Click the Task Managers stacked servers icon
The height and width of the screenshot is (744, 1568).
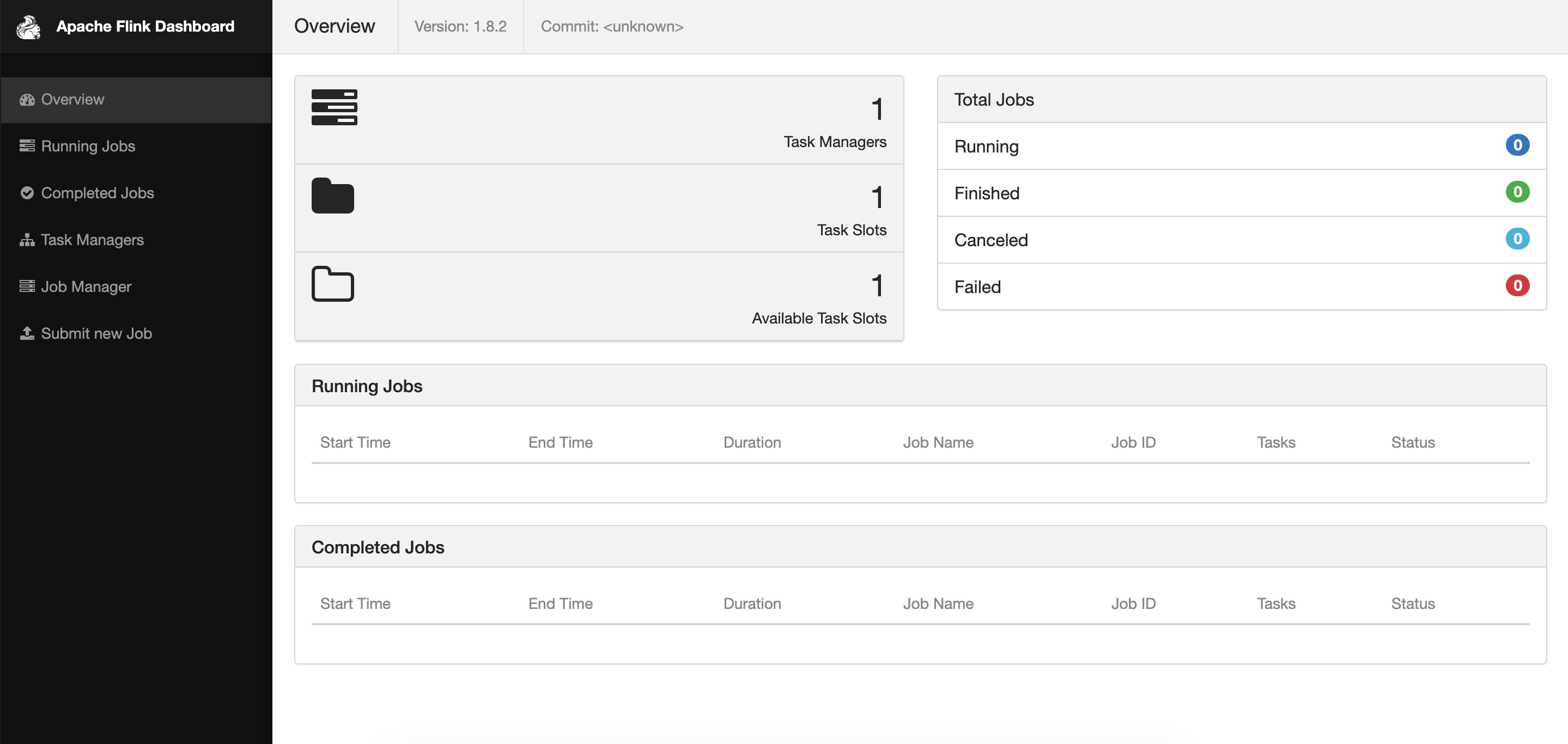click(334, 108)
